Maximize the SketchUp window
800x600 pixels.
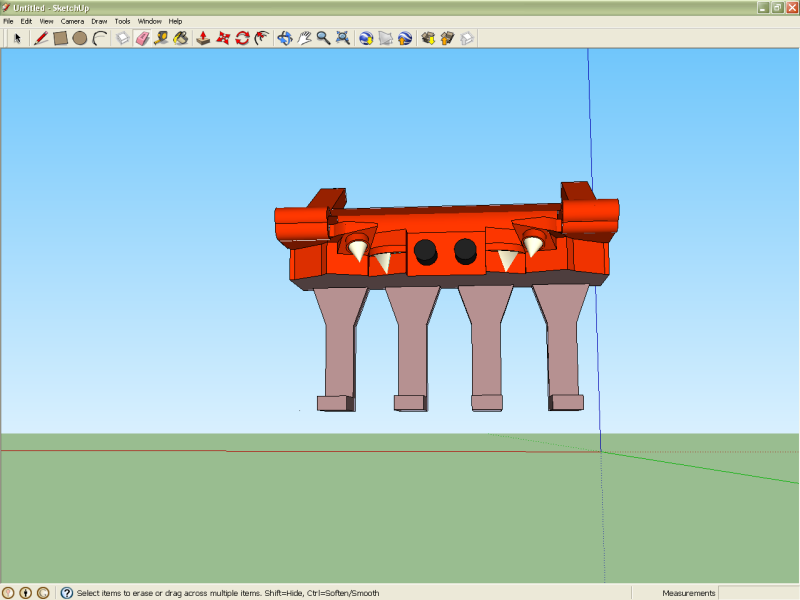pyautogui.click(x=778, y=7)
